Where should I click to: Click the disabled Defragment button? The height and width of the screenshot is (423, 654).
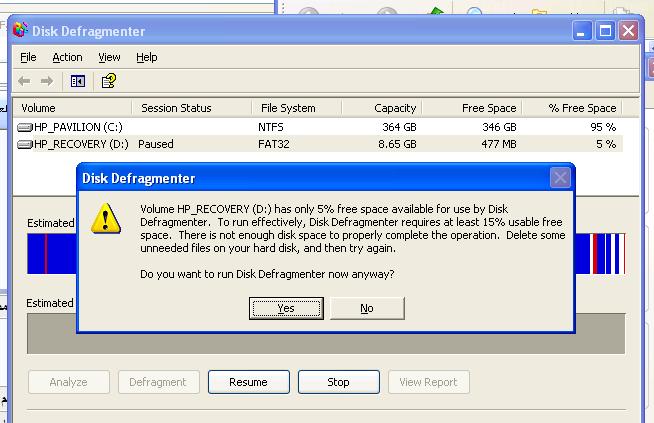[x=158, y=382]
